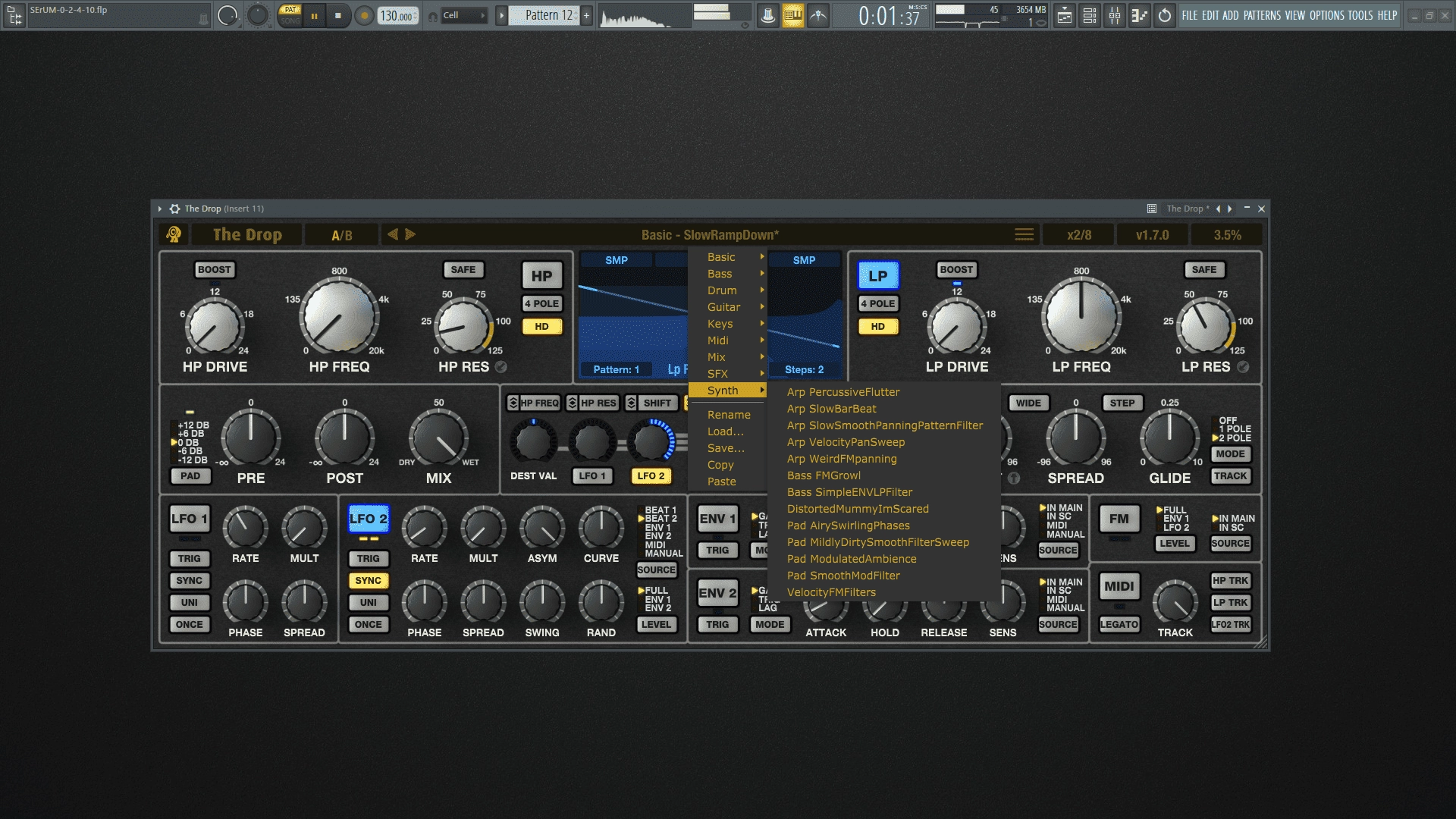Click The Drop lion logo icon

[x=174, y=234]
